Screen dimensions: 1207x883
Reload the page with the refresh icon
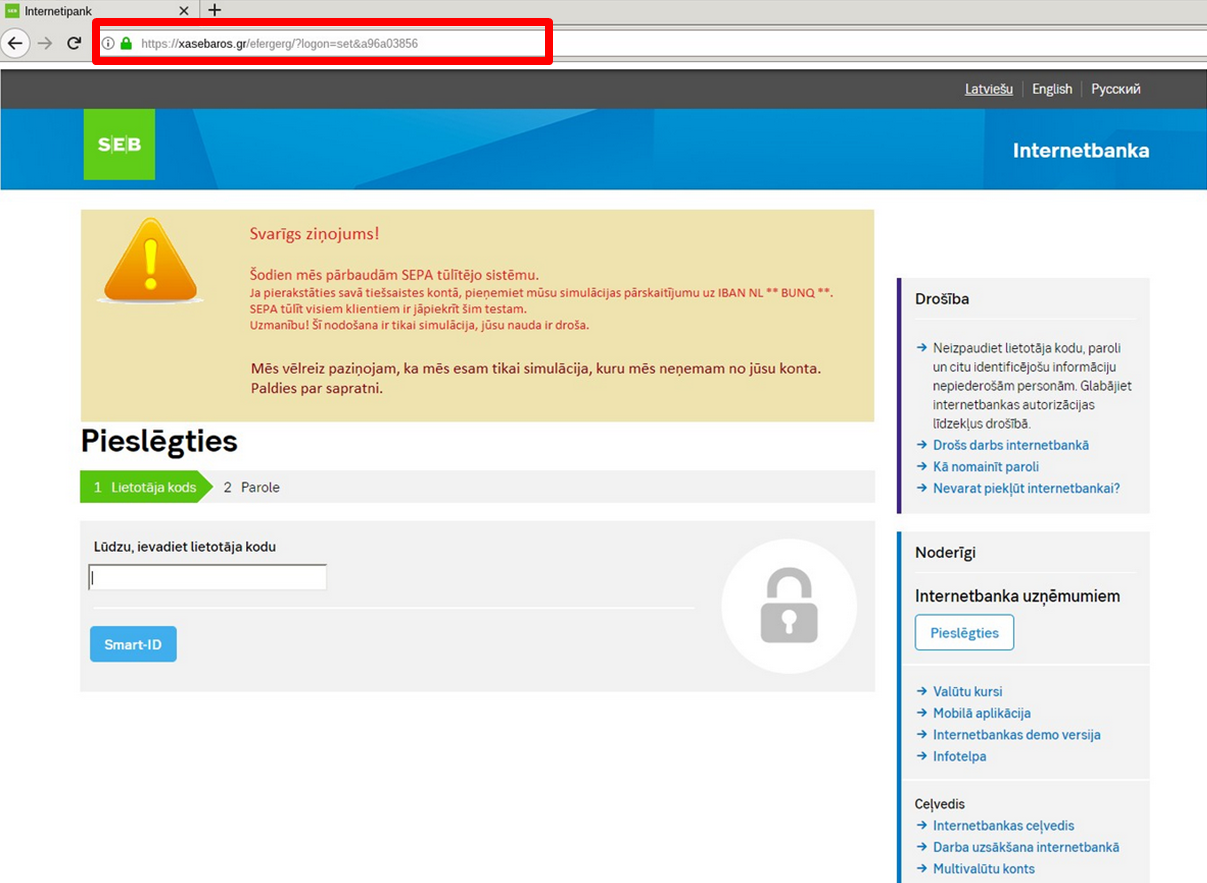74,43
